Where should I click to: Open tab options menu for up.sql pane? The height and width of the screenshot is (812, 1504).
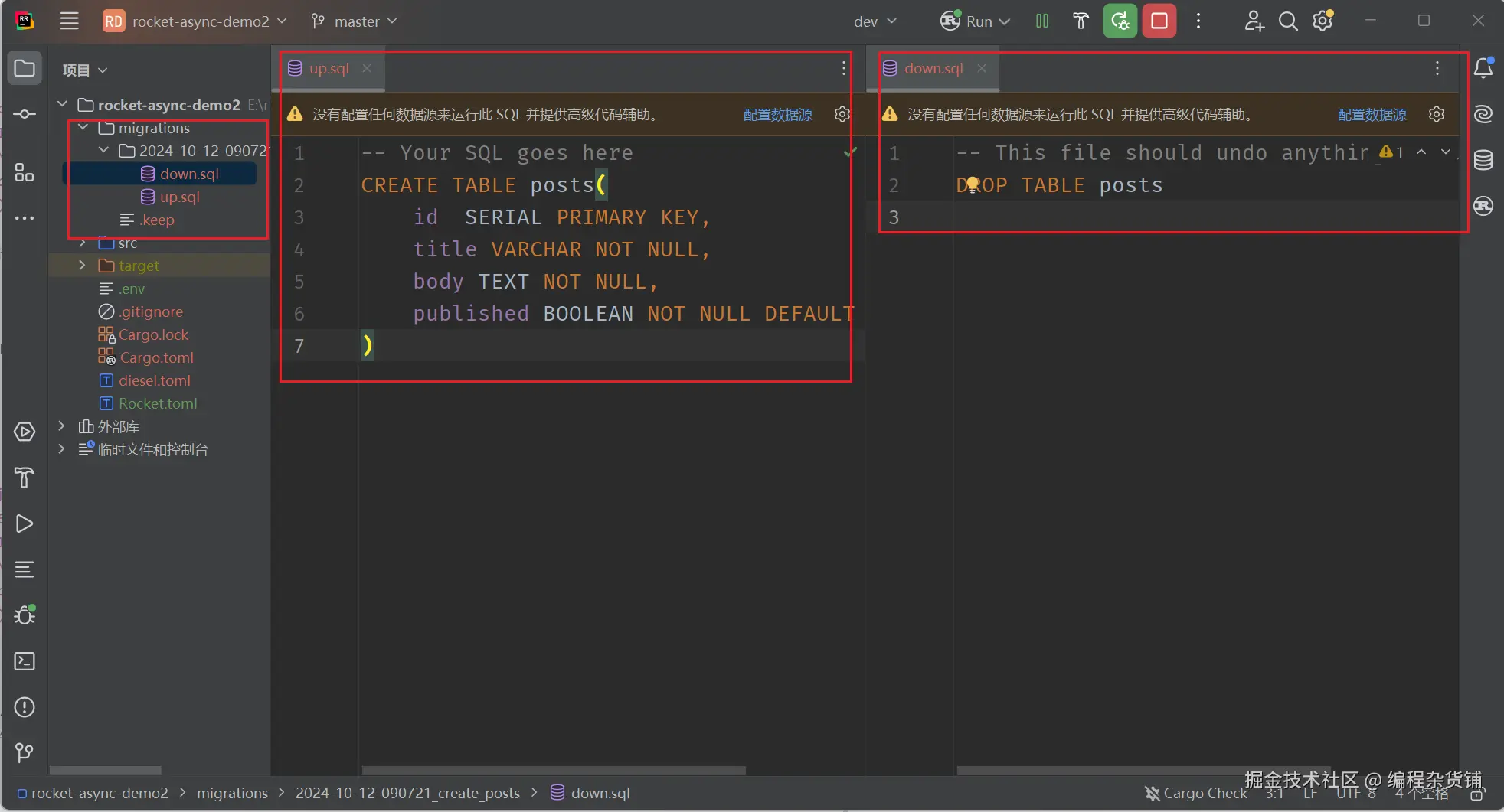843,68
